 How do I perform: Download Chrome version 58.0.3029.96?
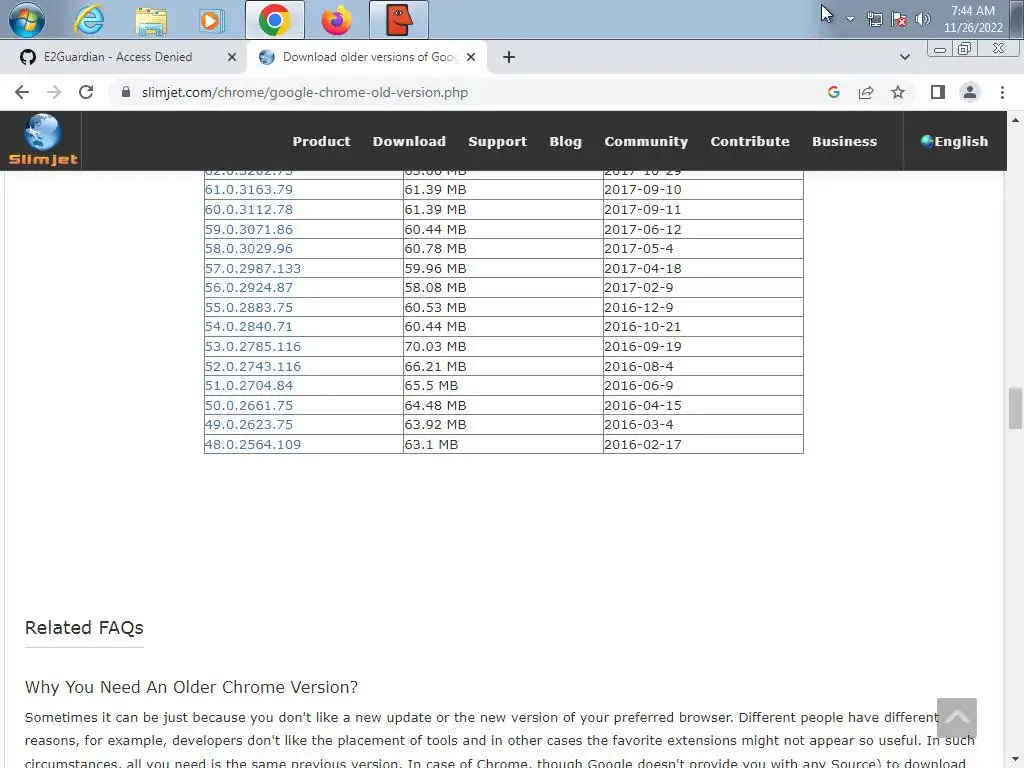[x=249, y=248]
